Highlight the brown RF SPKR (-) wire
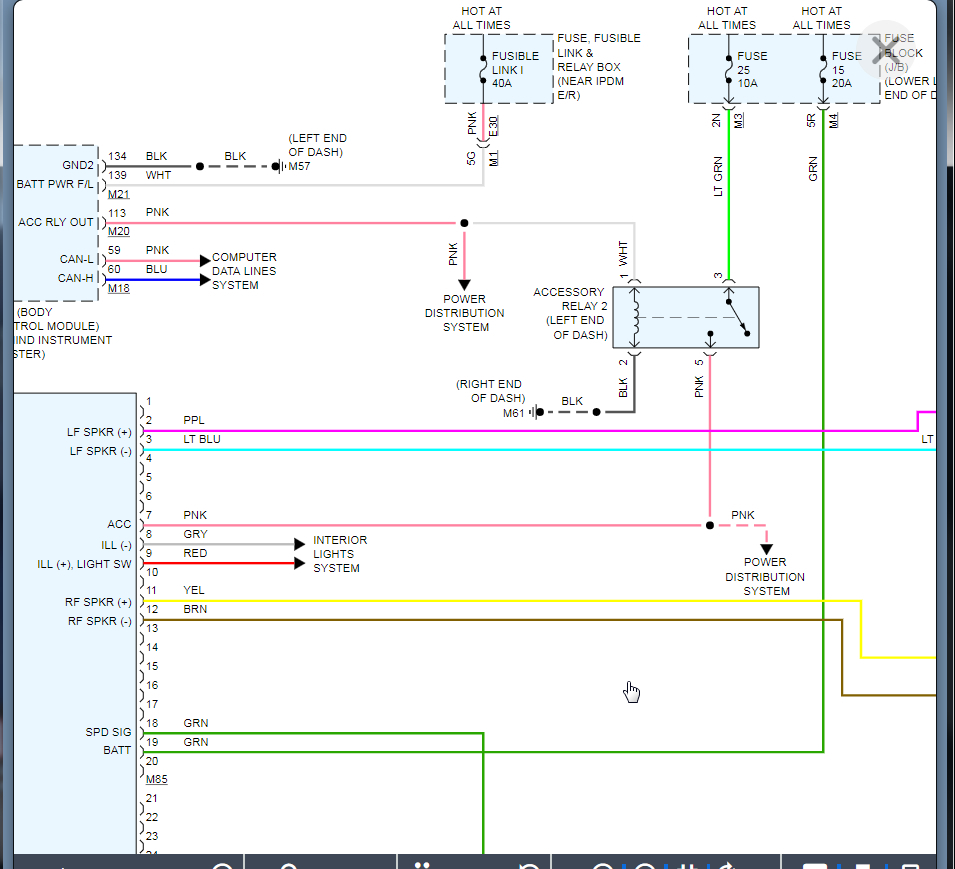The width and height of the screenshot is (955, 869). tap(500, 620)
